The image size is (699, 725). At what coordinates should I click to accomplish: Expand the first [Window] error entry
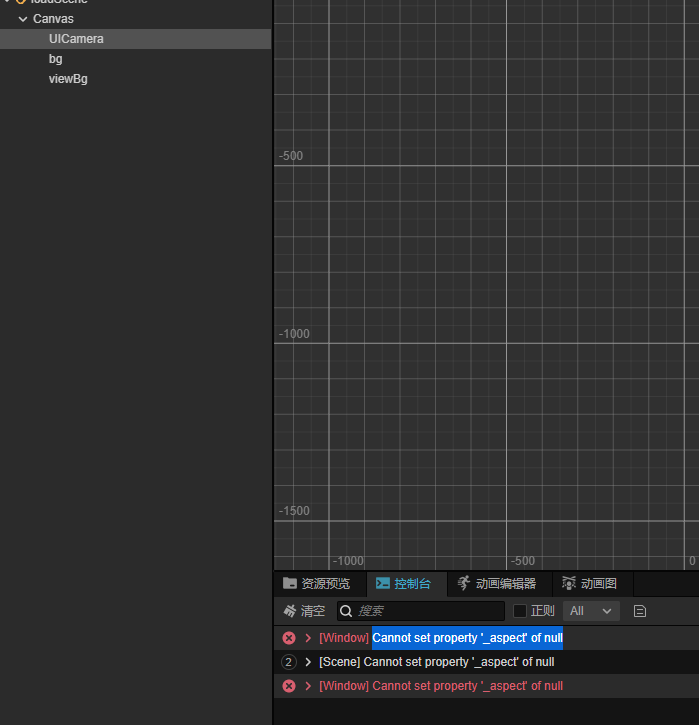click(x=308, y=638)
